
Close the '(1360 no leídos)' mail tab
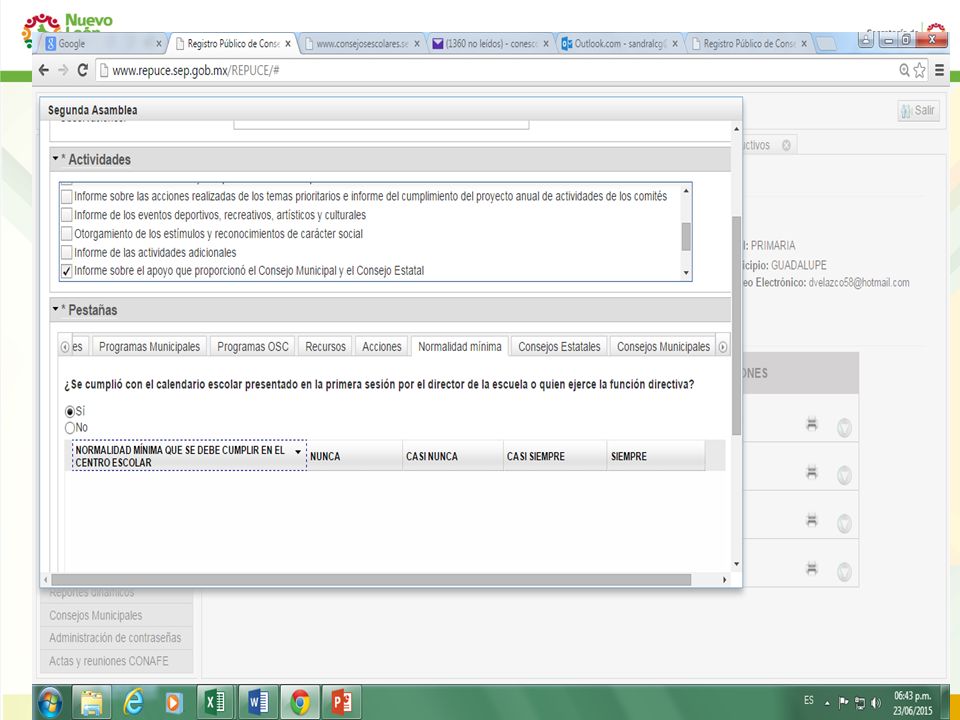coord(546,44)
